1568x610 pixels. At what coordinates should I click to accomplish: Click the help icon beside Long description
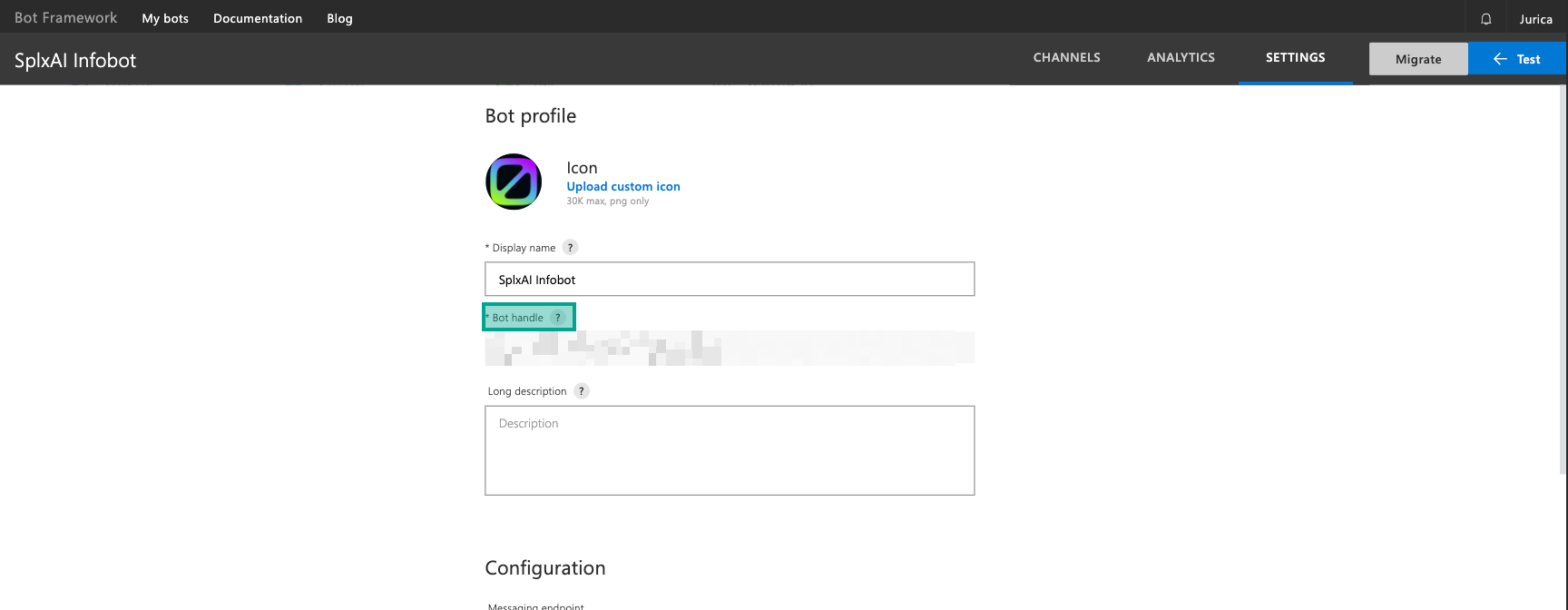tap(582, 391)
